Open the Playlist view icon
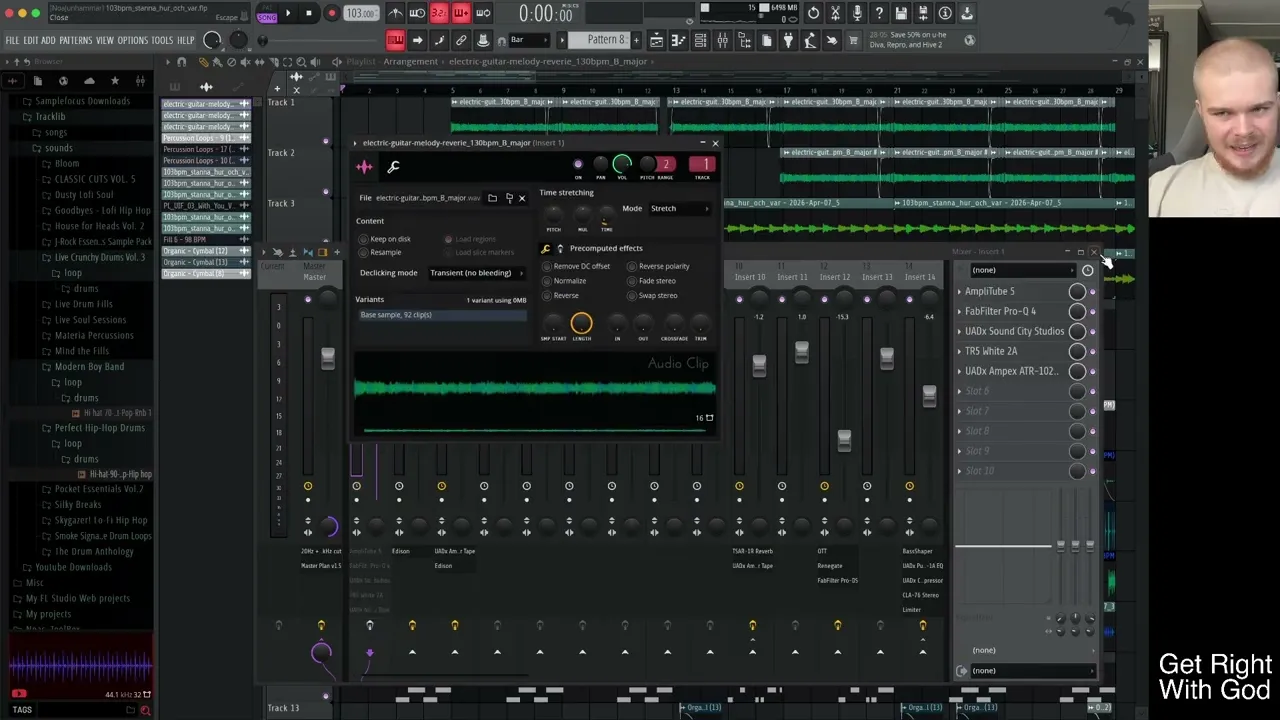 click(x=656, y=40)
